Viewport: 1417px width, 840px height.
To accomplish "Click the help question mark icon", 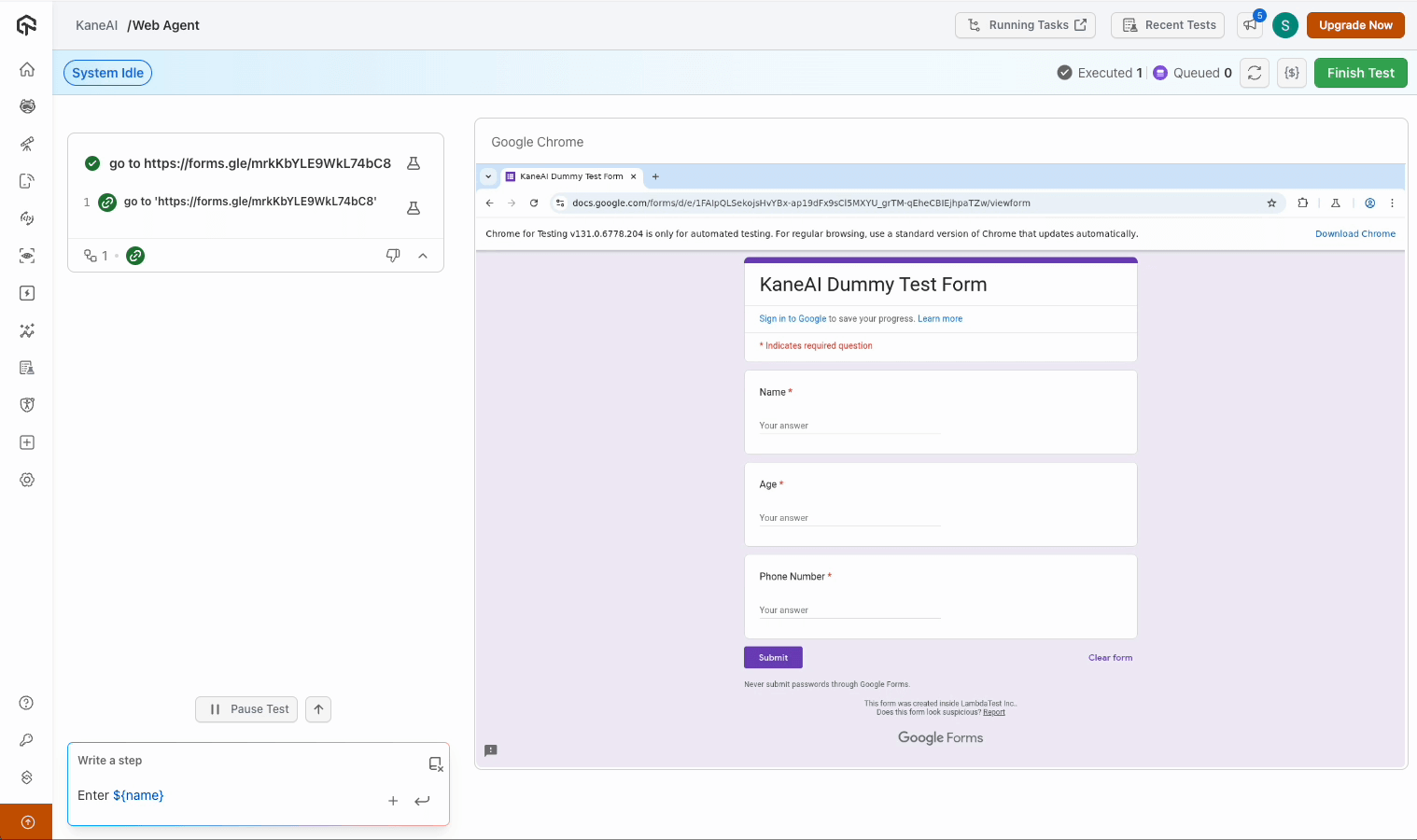I will coord(27,703).
